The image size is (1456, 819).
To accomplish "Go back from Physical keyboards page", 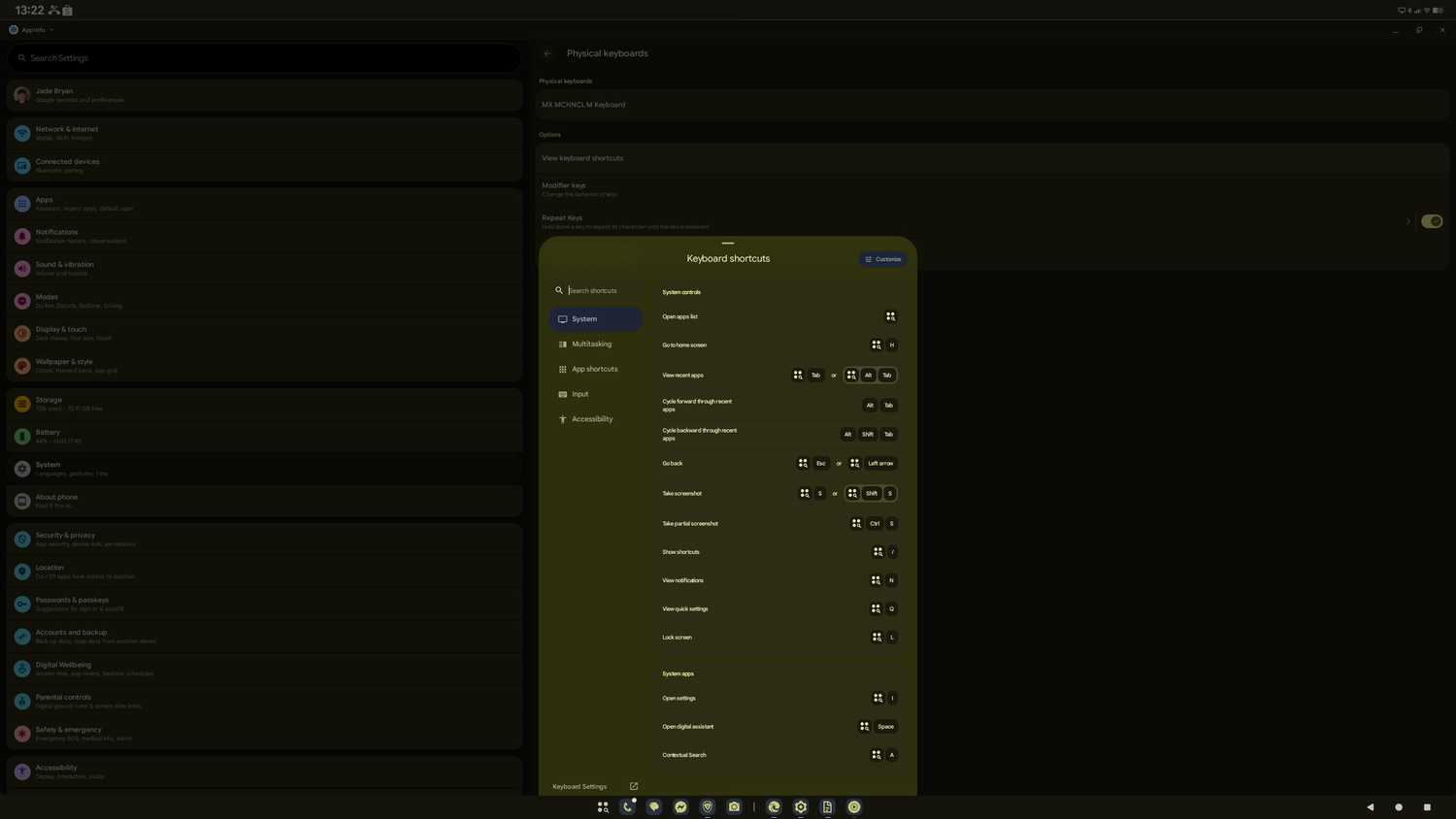I will 547,53.
